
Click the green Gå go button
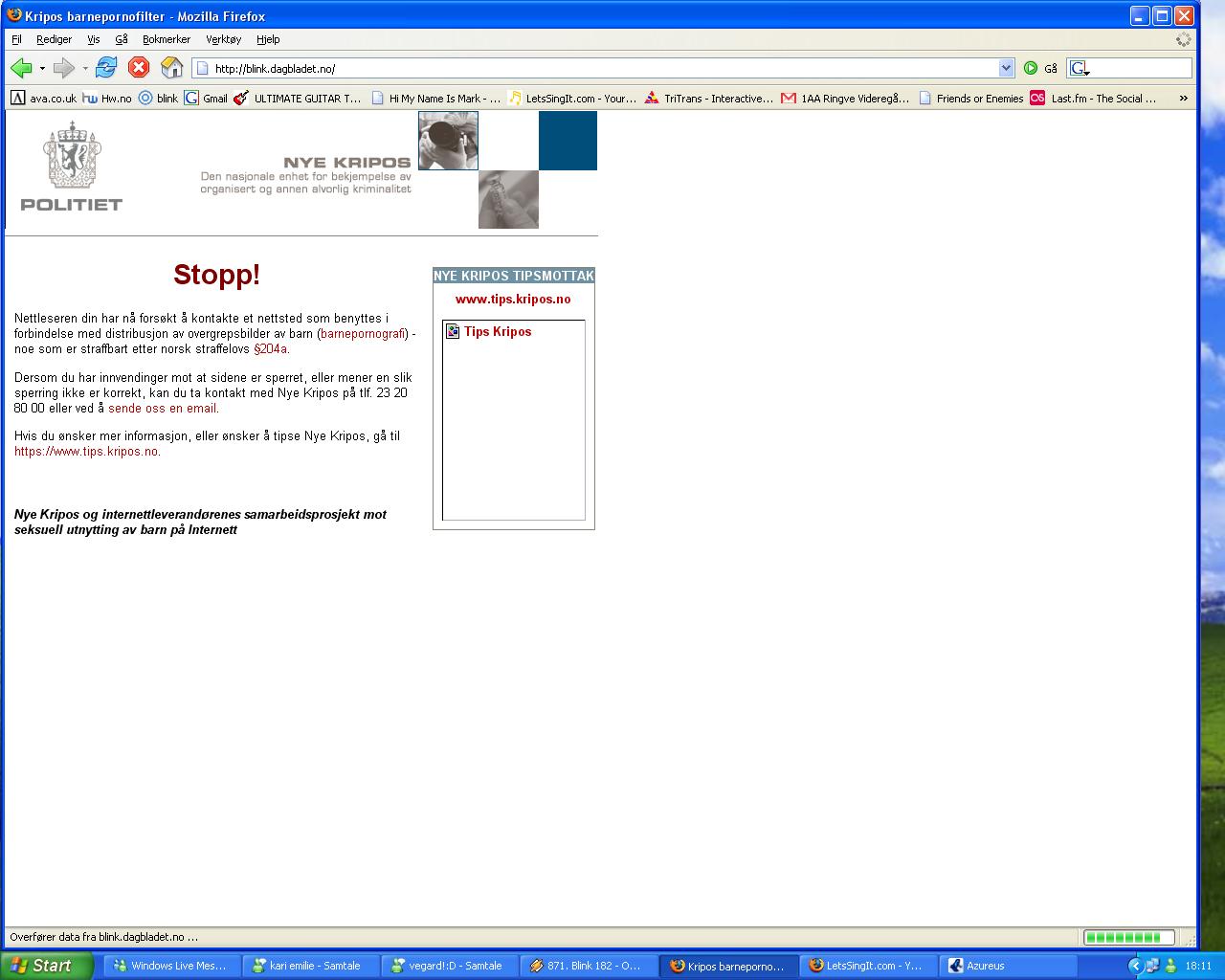(x=1040, y=68)
